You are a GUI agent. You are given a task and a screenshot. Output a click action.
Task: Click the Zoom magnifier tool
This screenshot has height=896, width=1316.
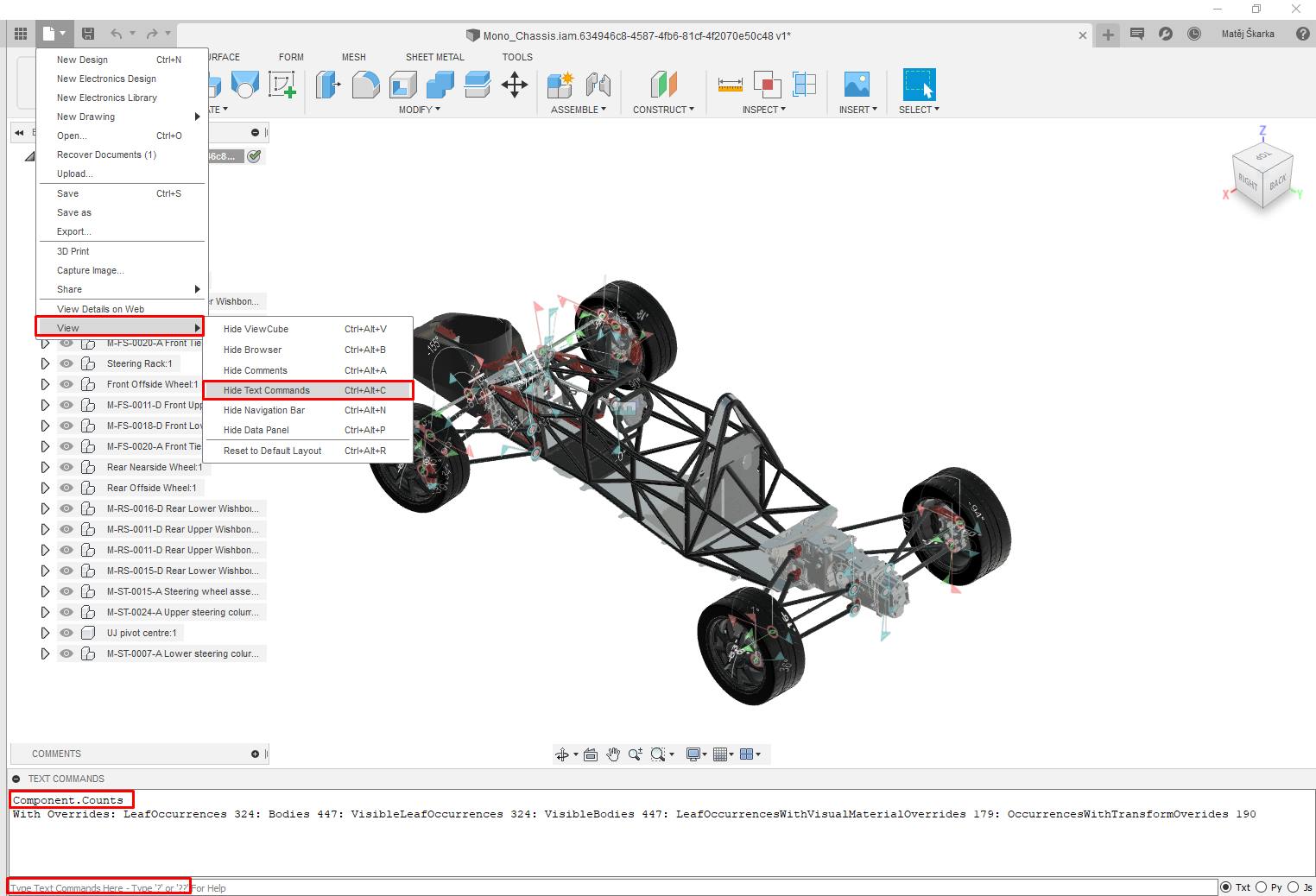click(x=636, y=754)
